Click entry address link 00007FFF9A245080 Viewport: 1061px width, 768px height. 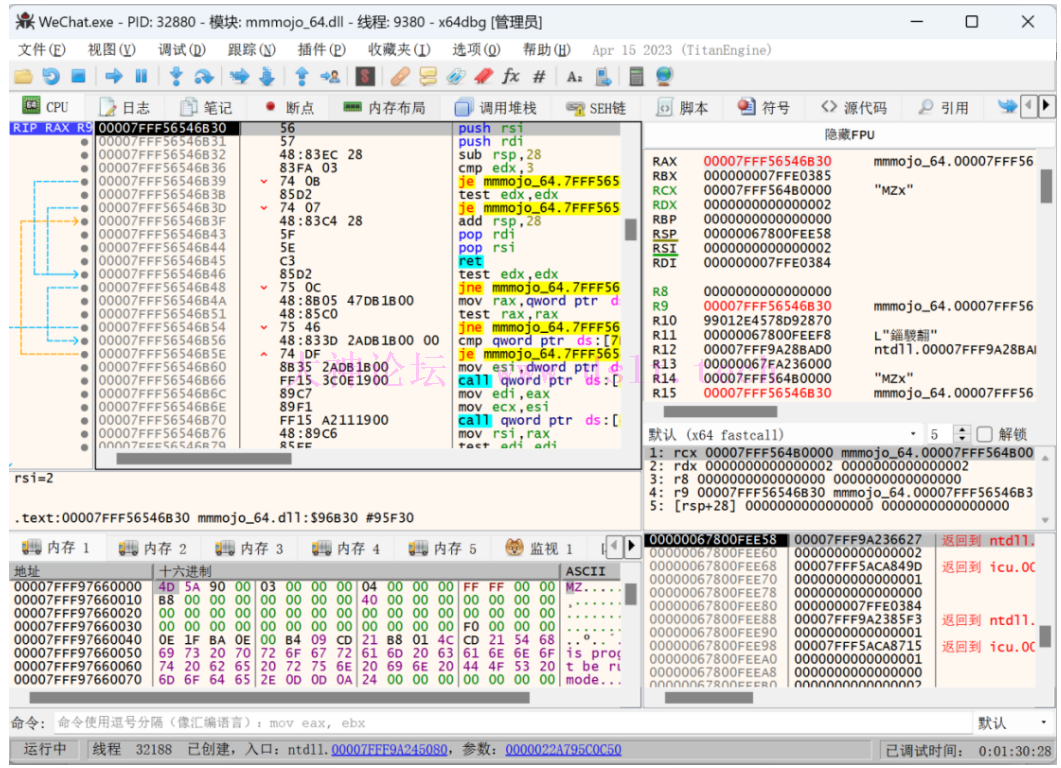389,750
